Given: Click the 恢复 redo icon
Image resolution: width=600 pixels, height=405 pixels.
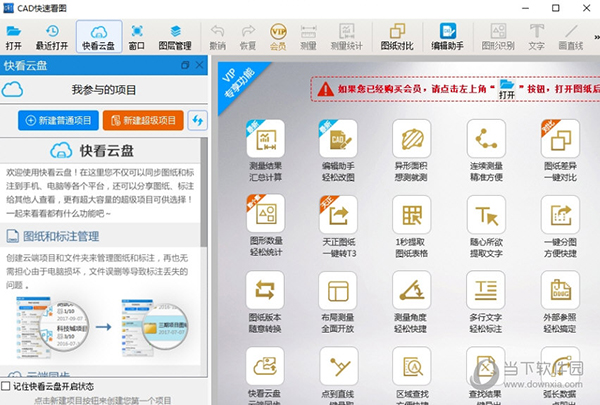Looking at the screenshot, I should pyautogui.click(x=248, y=37).
